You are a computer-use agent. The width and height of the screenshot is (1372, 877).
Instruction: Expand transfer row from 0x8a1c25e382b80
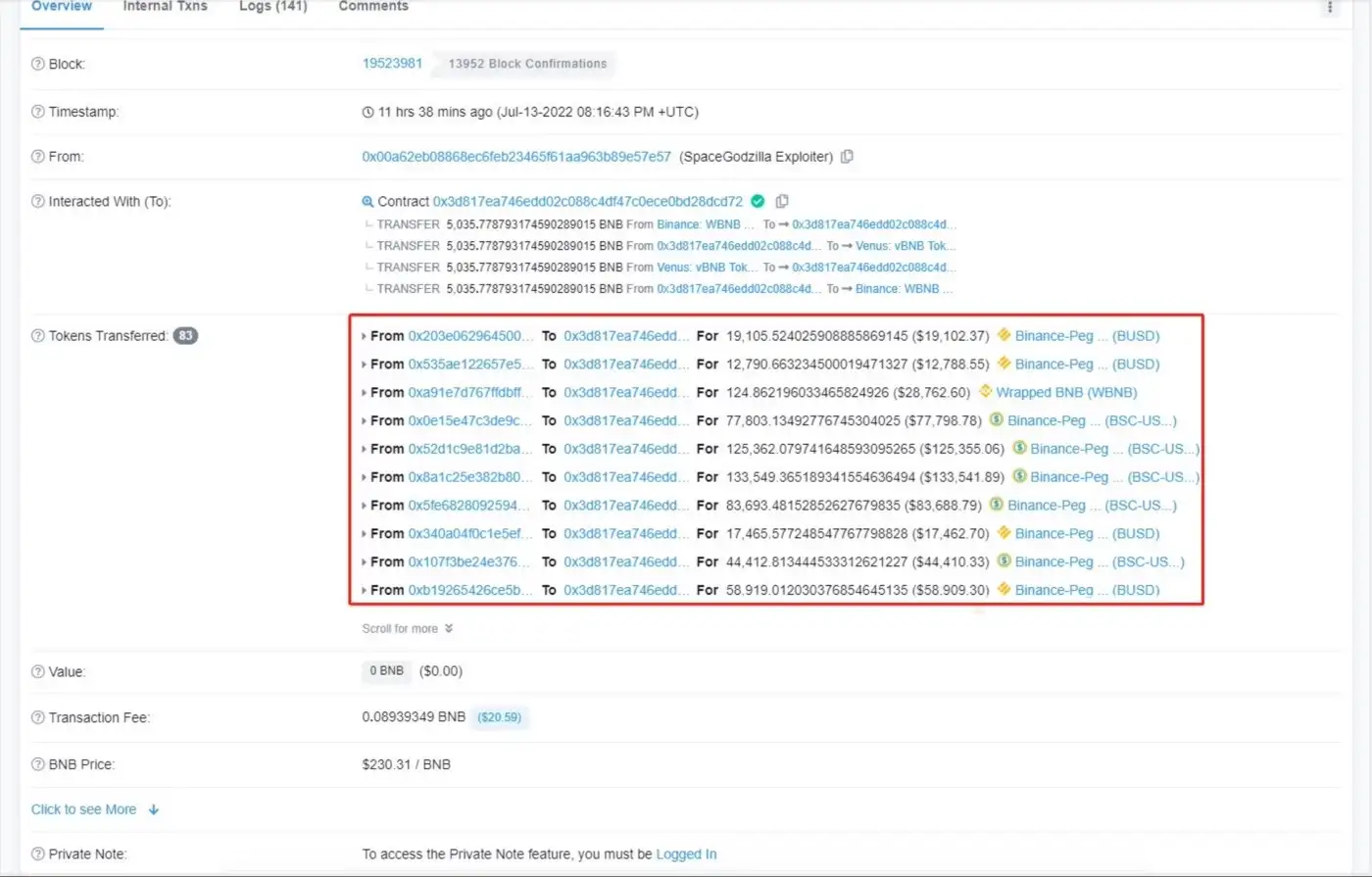click(x=365, y=478)
